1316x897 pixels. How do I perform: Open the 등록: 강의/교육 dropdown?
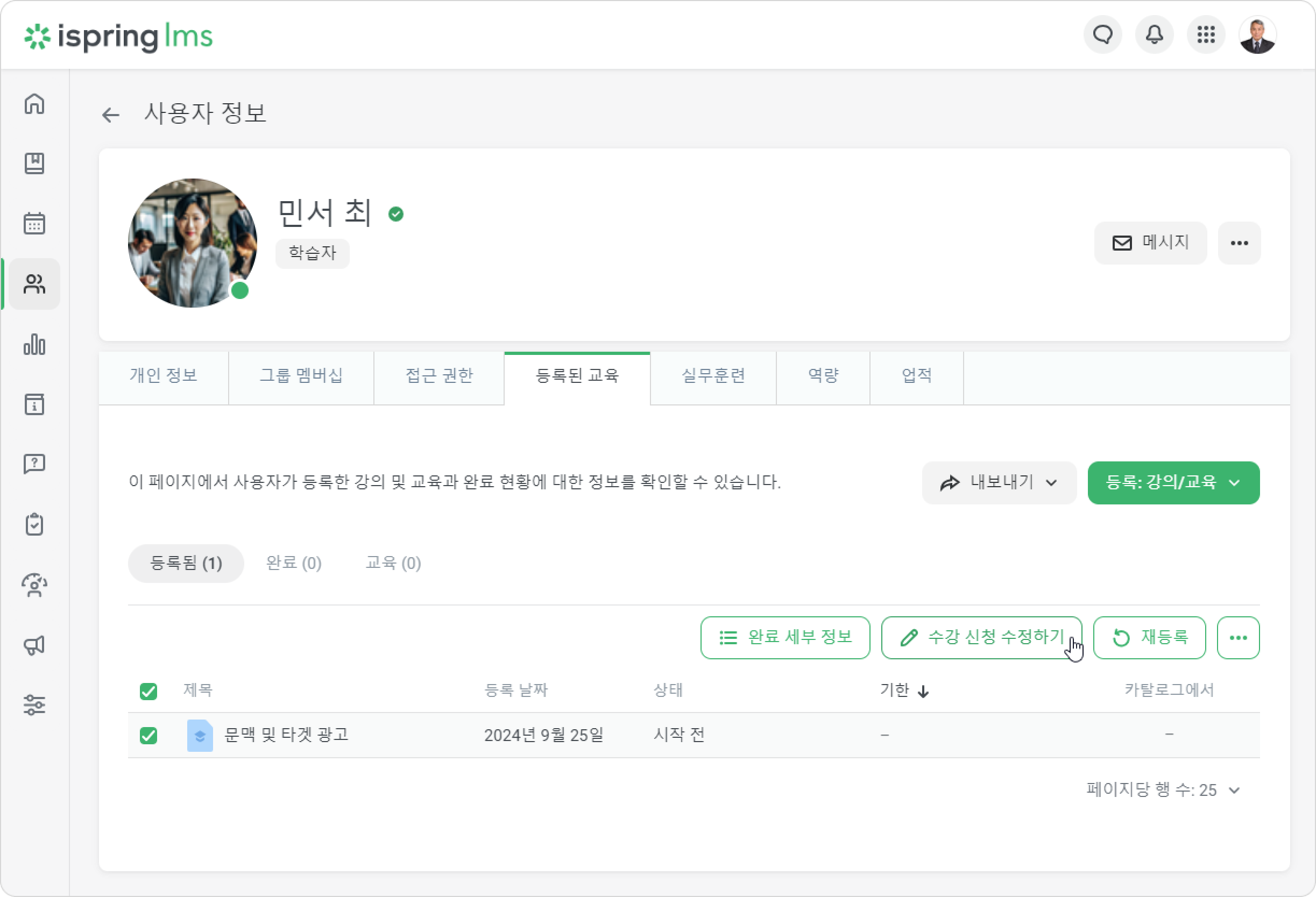1173,483
